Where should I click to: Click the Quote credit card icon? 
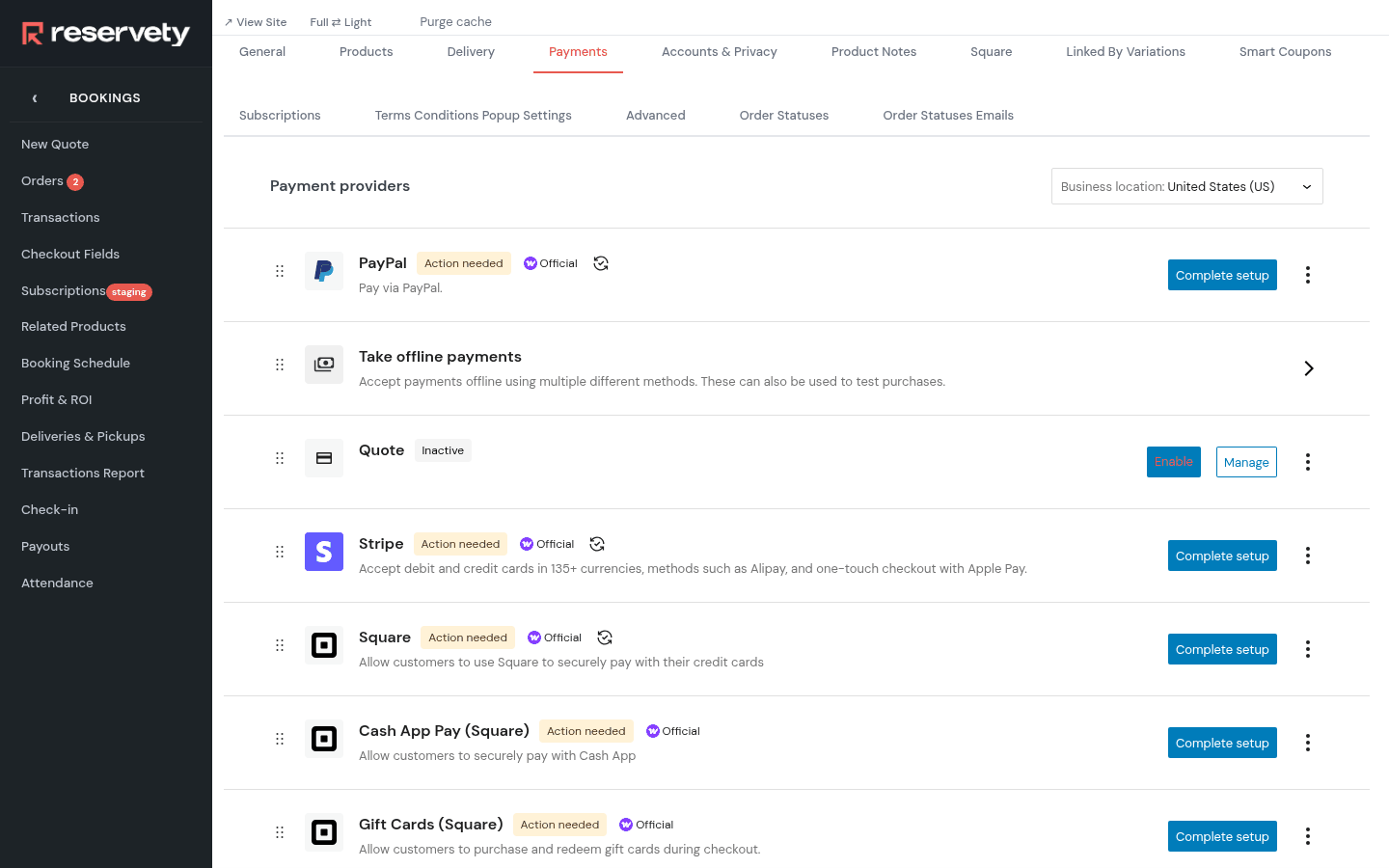(x=324, y=458)
